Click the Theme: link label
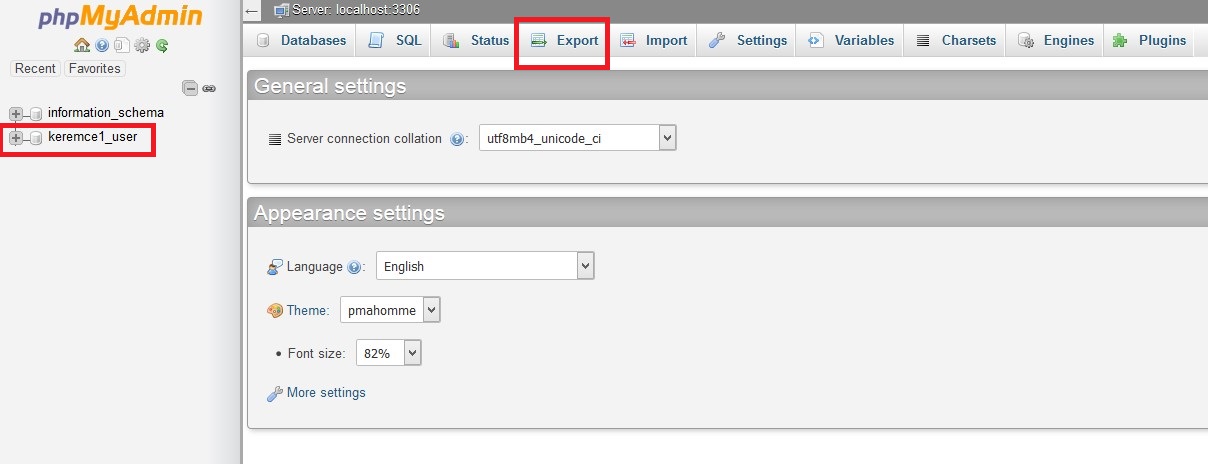Viewport: 1208px width, 464px height. coord(308,311)
